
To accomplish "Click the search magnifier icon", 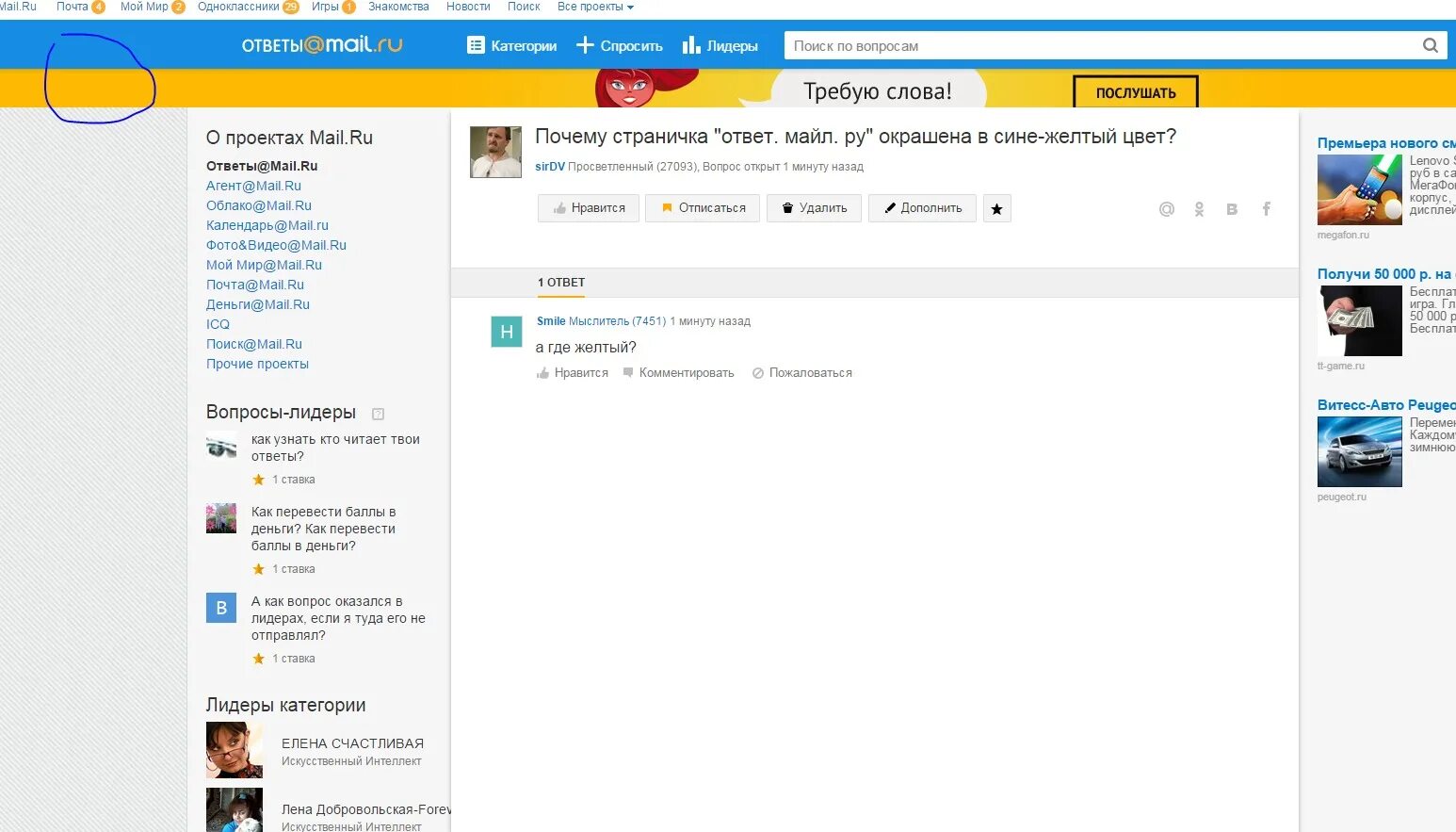I will [x=1430, y=45].
